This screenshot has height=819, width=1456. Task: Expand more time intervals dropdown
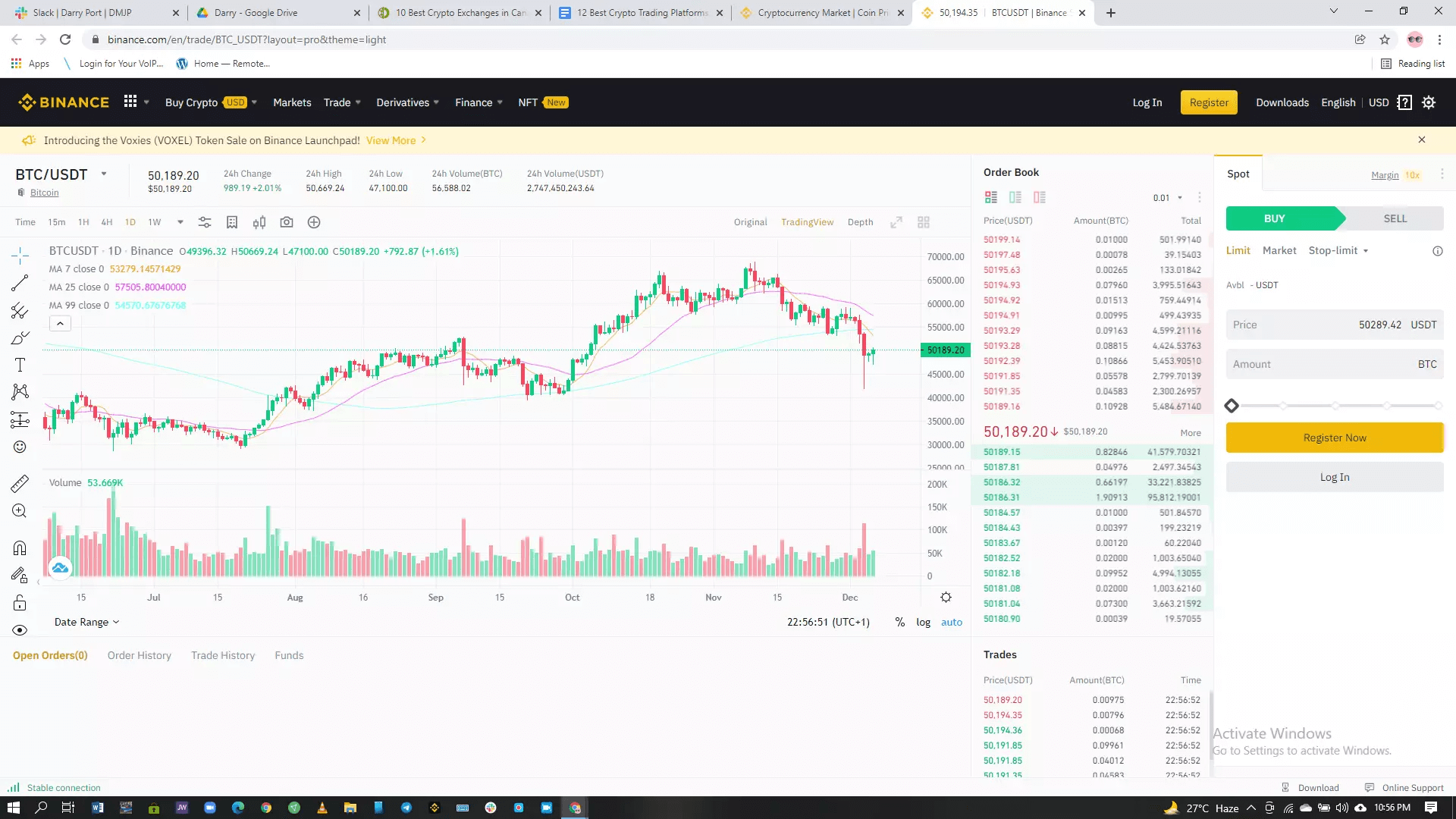point(180,222)
